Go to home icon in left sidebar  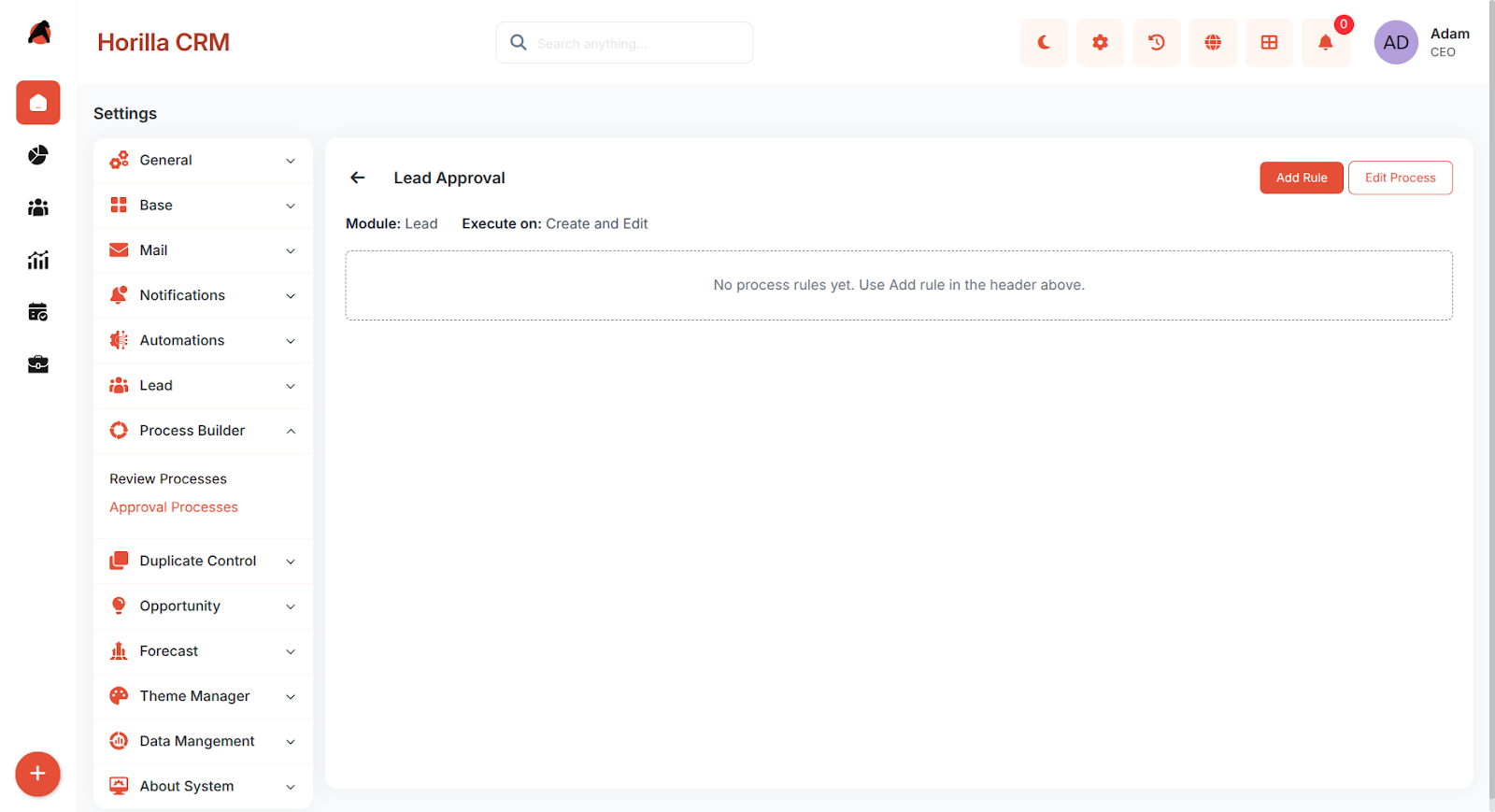tap(38, 103)
